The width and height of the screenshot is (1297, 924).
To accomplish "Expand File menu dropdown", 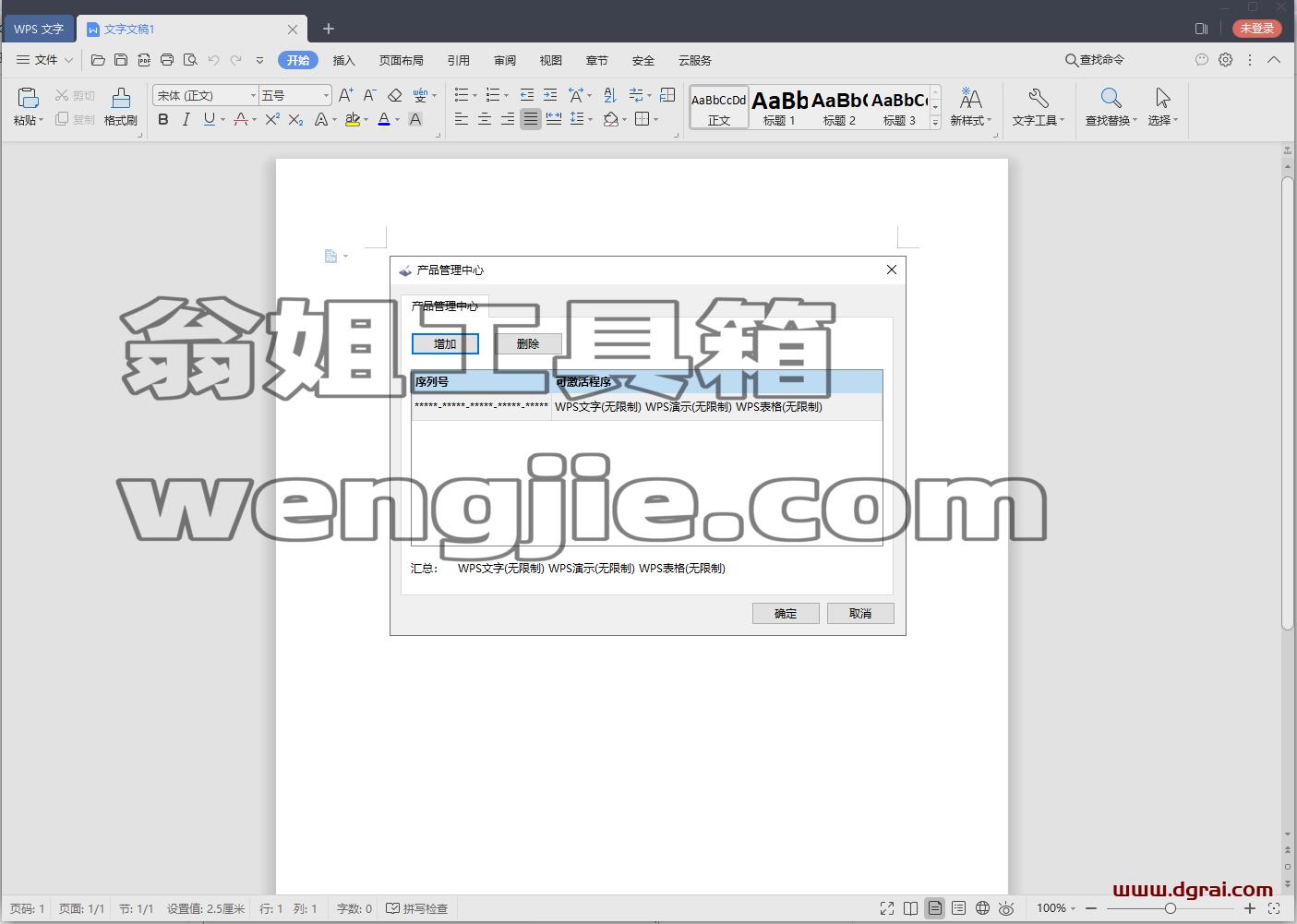I will pos(45,60).
